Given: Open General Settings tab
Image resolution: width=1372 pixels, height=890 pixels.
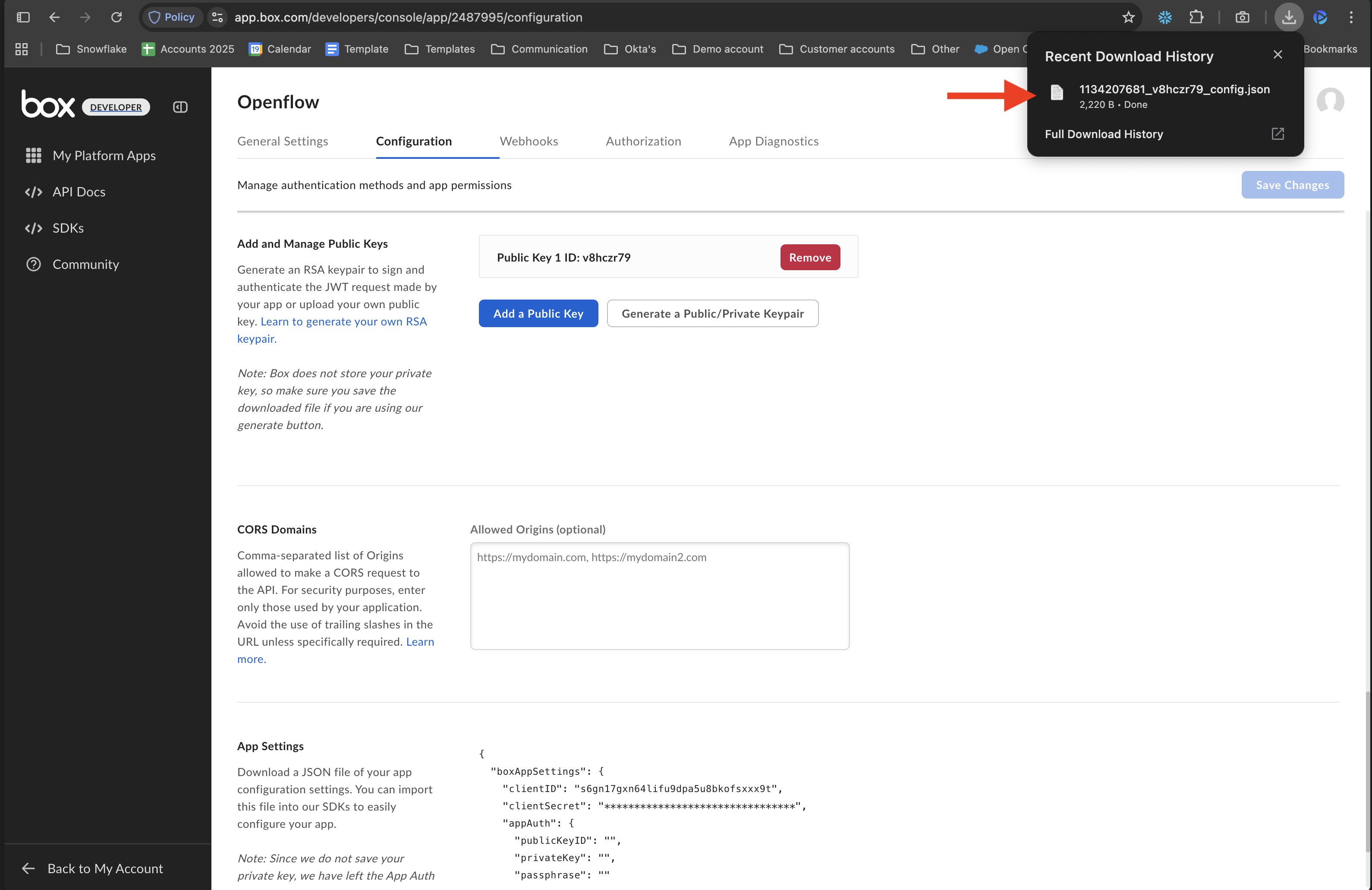Looking at the screenshot, I should pos(283,141).
